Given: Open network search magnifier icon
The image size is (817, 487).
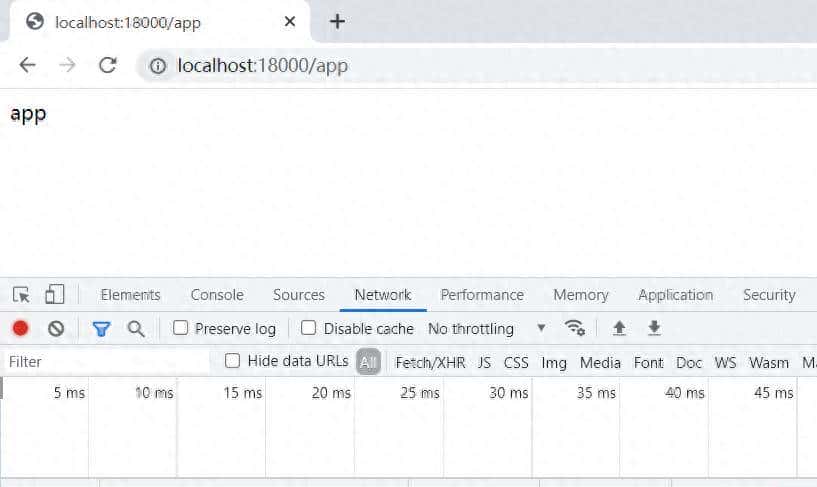Looking at the screenshot, I should click(136, 328).
